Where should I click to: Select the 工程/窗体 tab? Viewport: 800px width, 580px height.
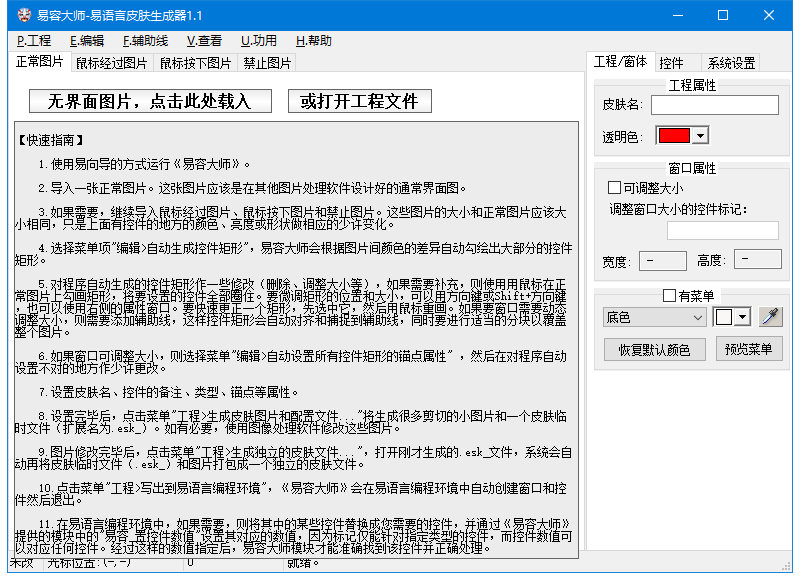pyautogui.click(x=620, y=62)
